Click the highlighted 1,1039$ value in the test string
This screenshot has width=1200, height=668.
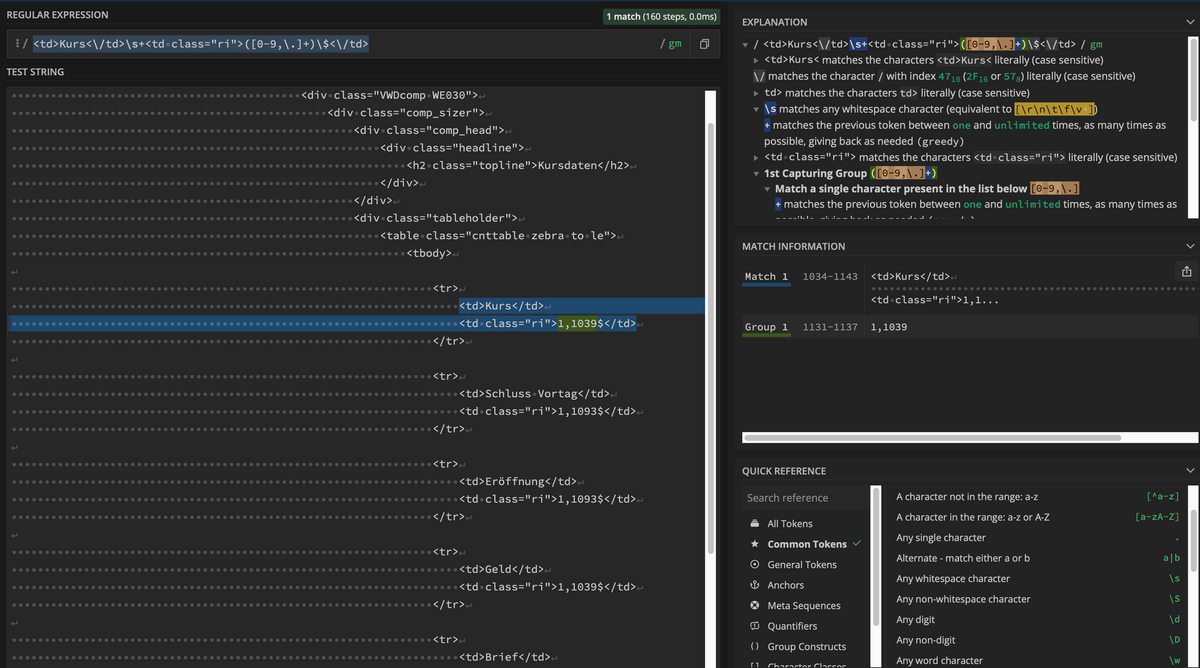click(x=578, y=324)
